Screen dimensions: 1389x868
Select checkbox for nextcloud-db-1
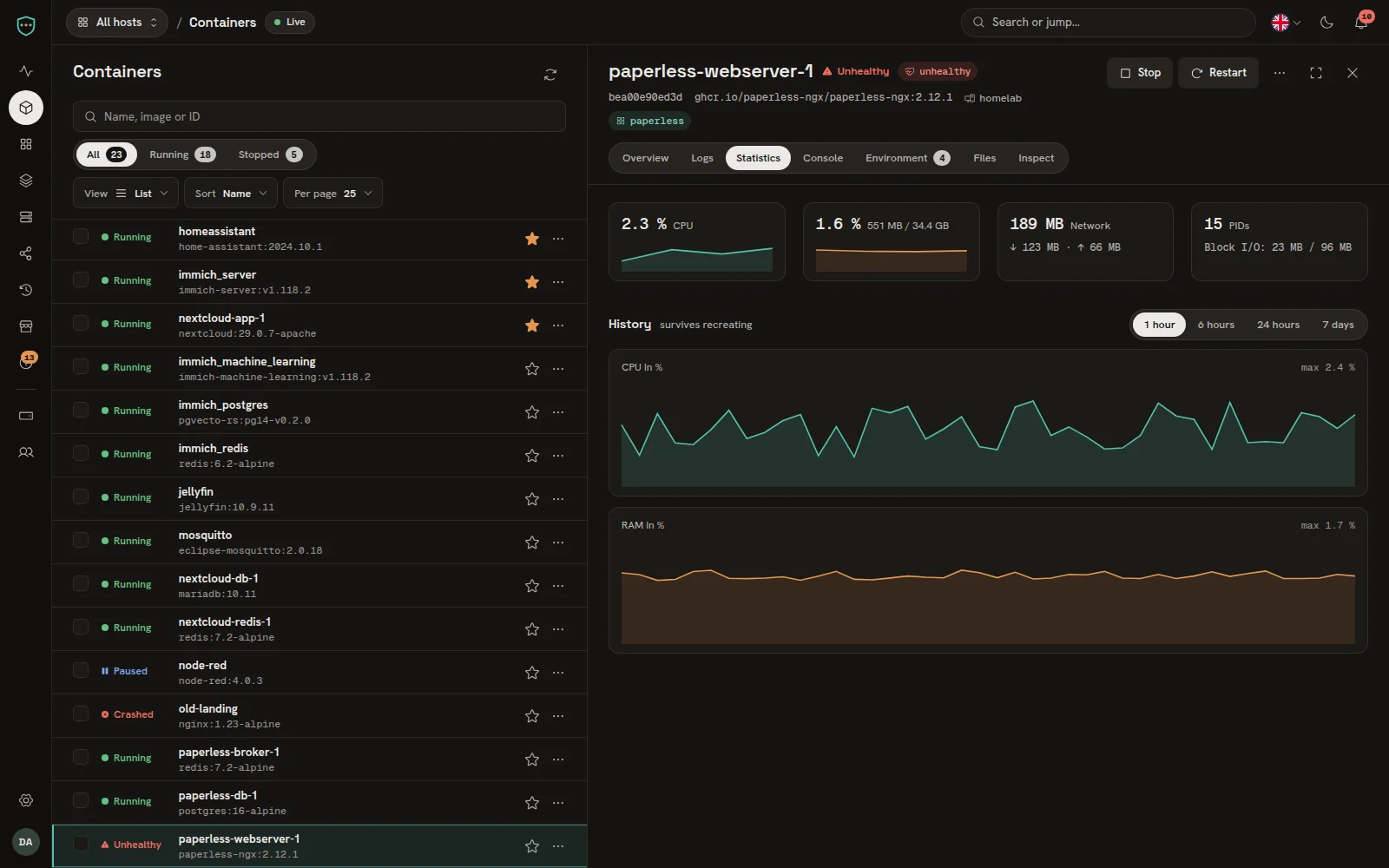tap(81, 583)
